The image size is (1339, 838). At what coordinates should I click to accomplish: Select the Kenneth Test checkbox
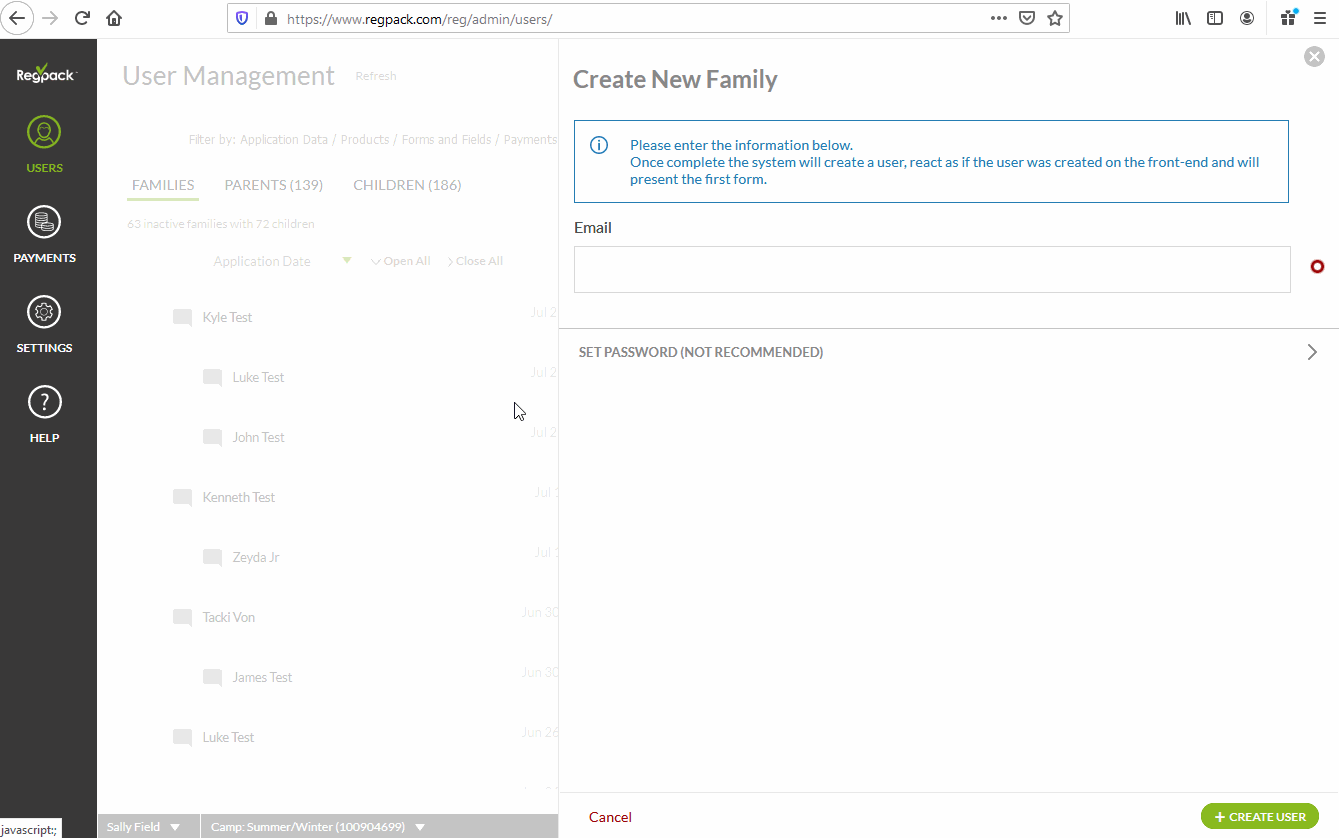[182, 497]
